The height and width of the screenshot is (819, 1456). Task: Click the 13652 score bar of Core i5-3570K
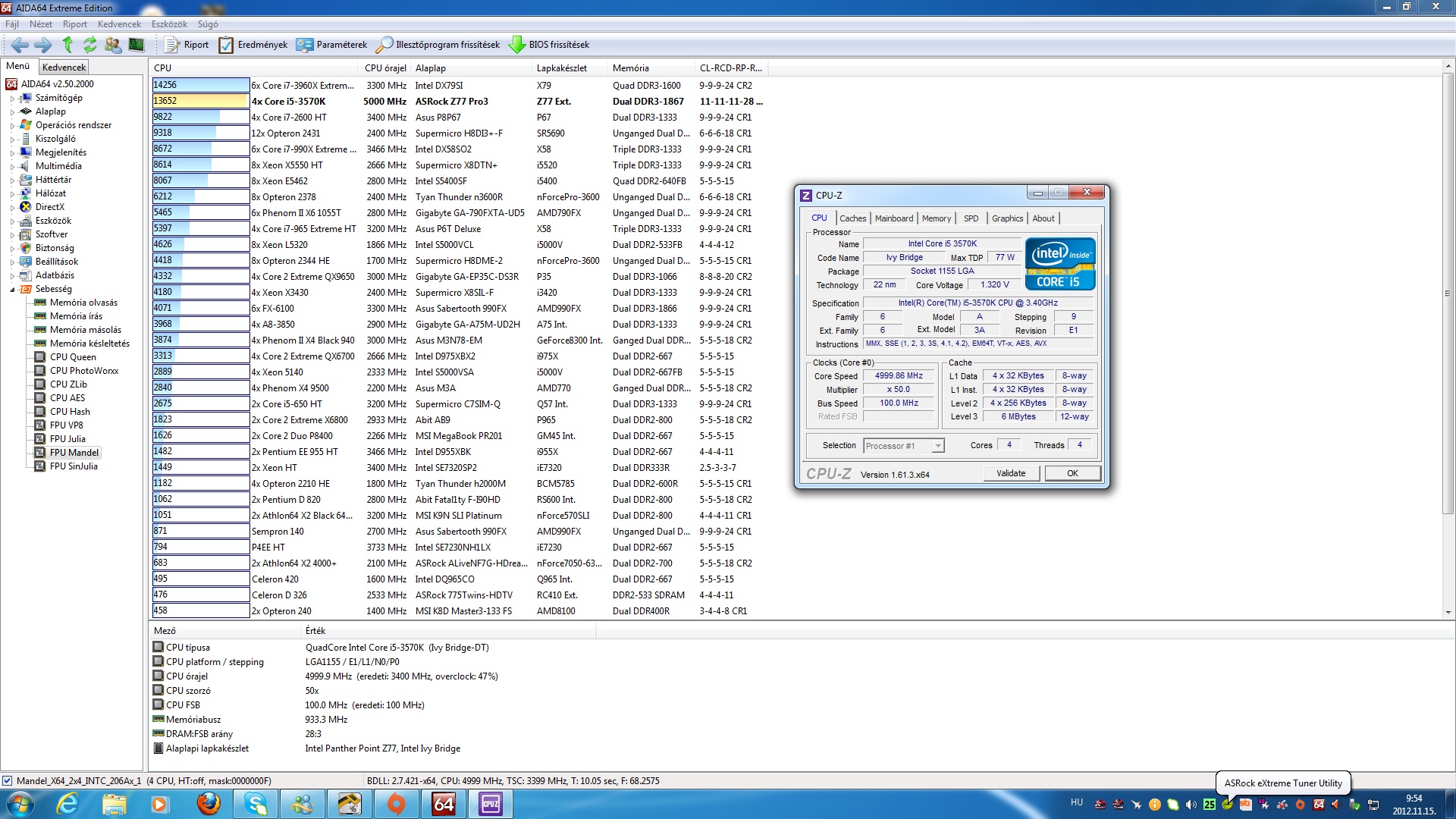click(200, 101)
